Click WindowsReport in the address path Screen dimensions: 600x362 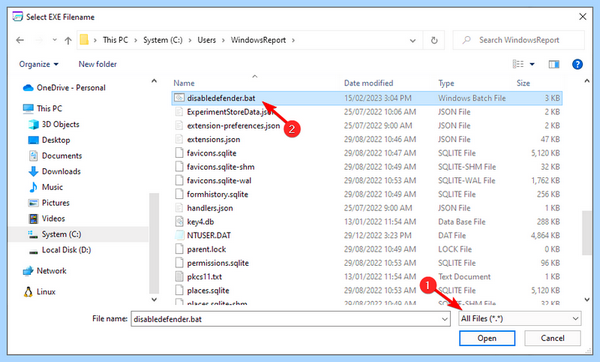258,40
